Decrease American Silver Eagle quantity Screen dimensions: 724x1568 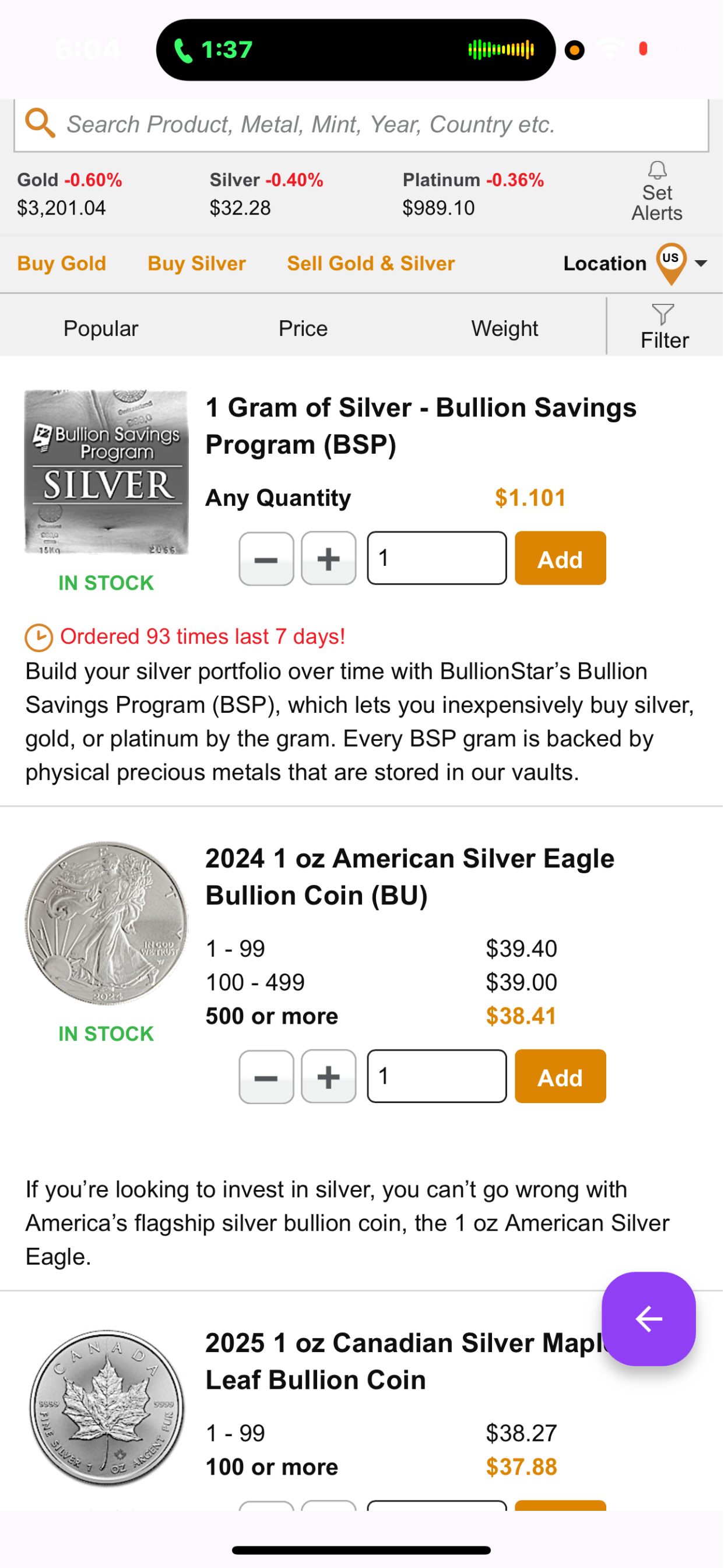click(x=266, y=1077)
